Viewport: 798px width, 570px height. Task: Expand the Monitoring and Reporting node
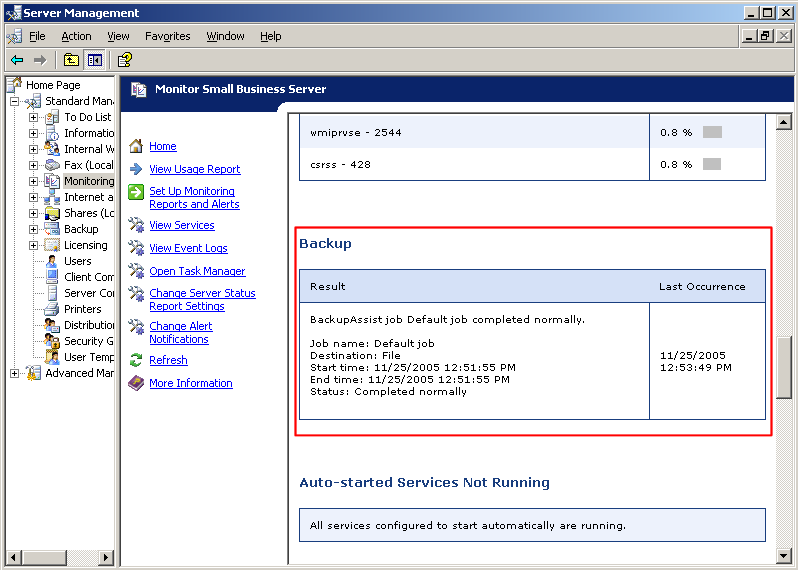tap(34, 181)
